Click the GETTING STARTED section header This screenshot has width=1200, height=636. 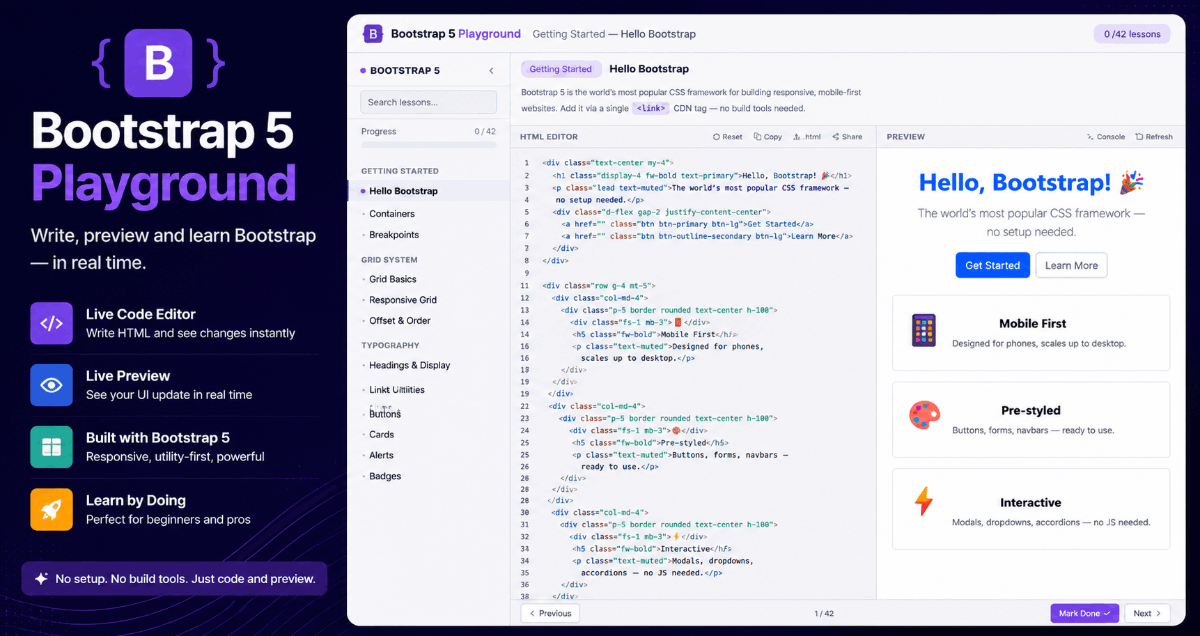(x=400, y=171)
